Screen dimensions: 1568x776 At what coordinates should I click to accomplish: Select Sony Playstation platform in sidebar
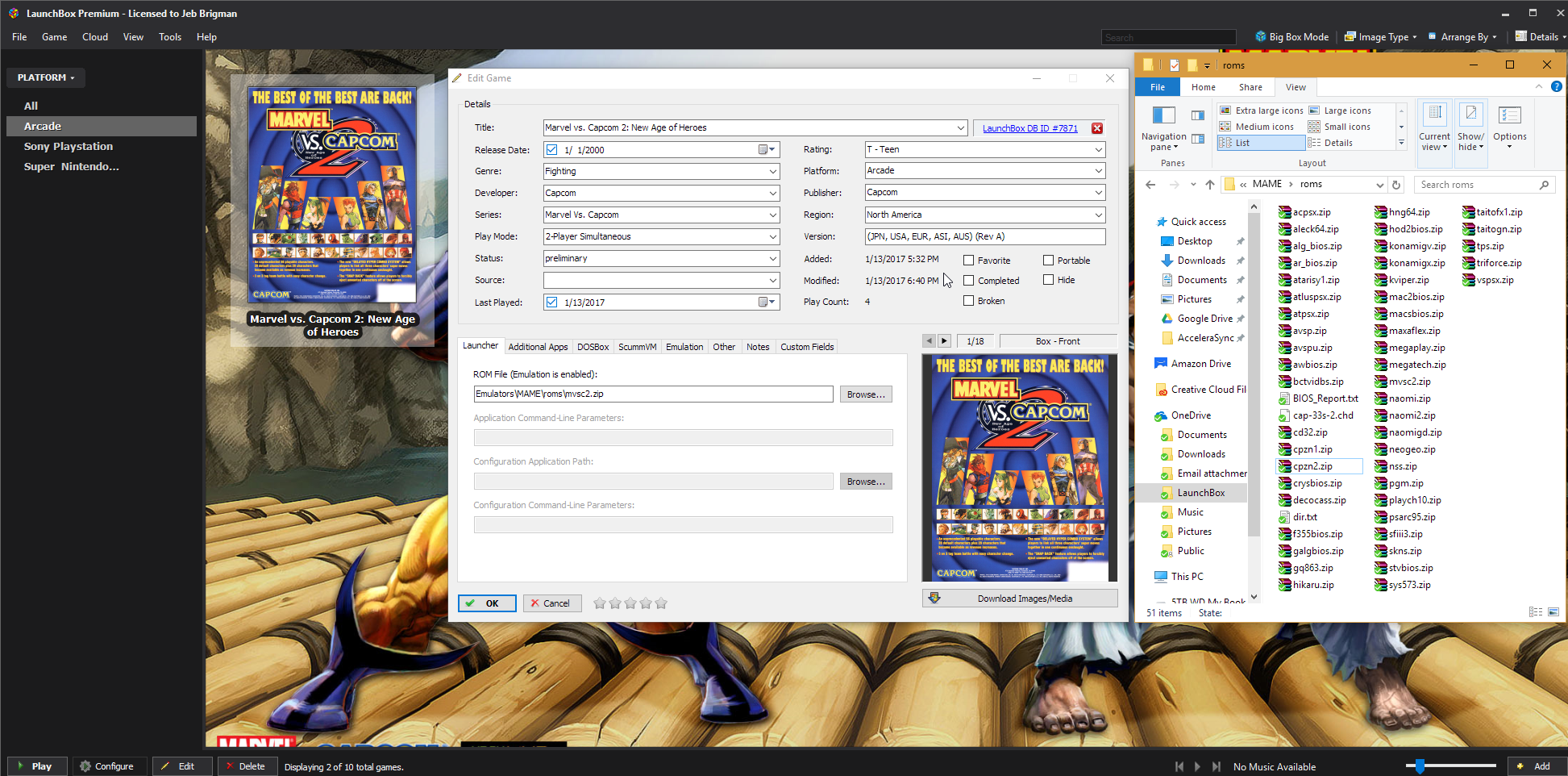(69, 147)
